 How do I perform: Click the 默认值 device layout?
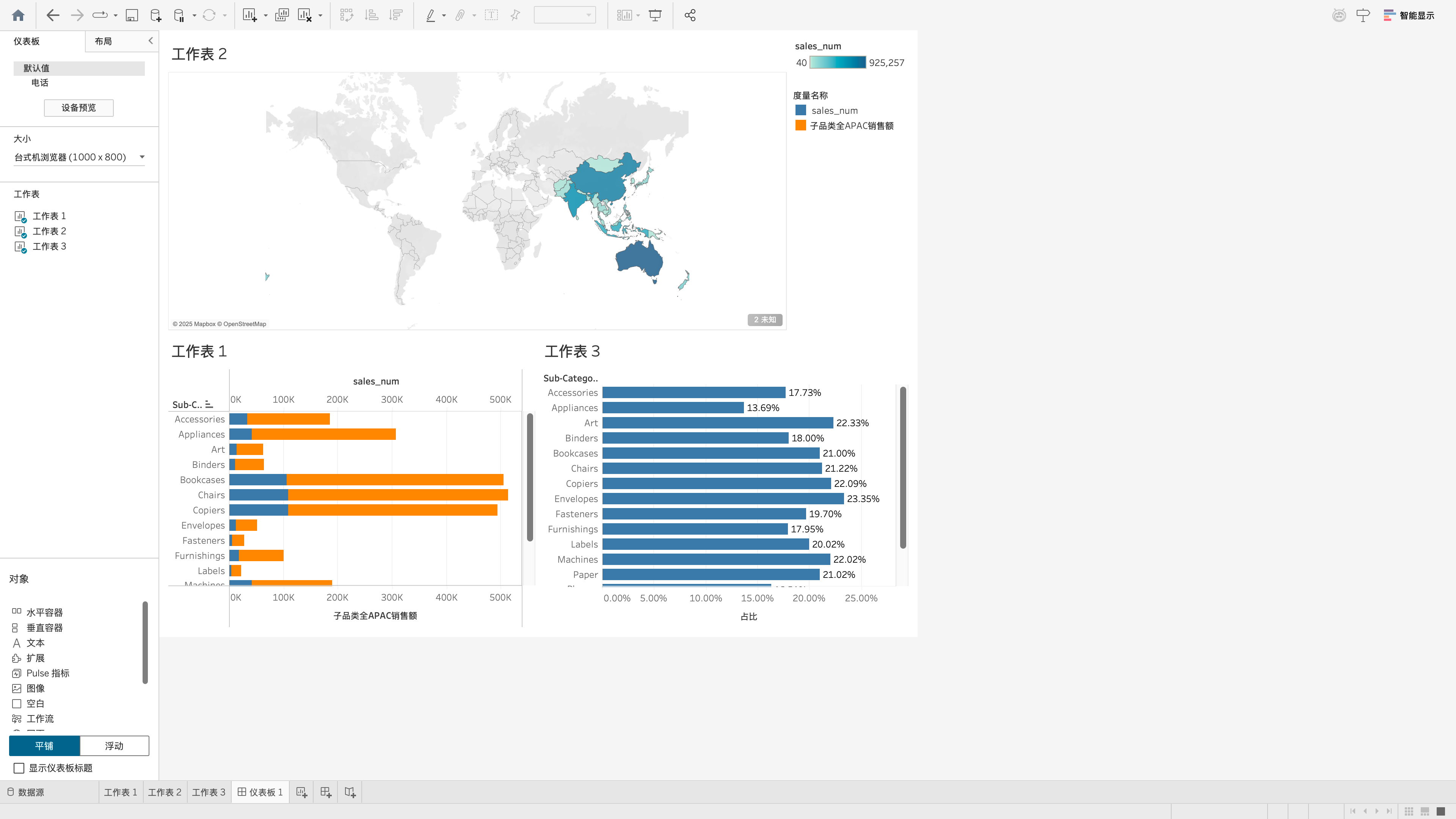[78, 68]
